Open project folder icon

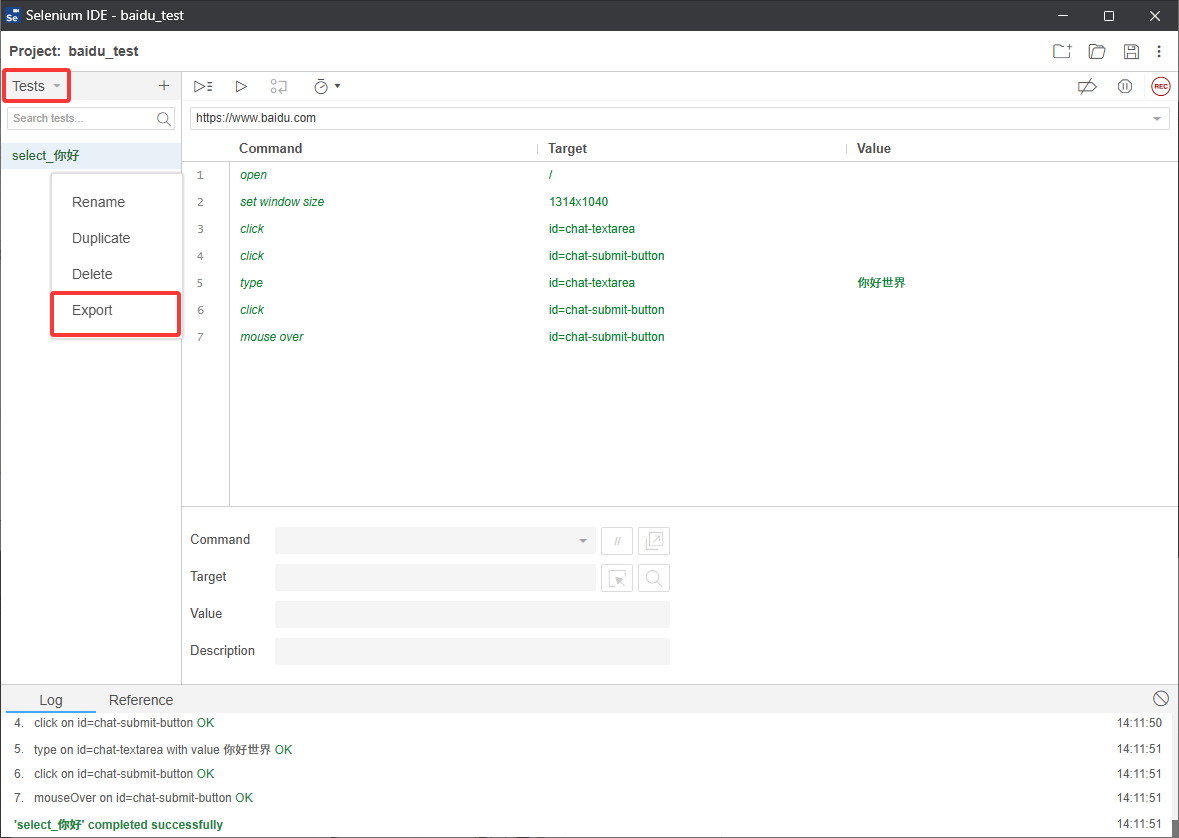point(1097,51)
